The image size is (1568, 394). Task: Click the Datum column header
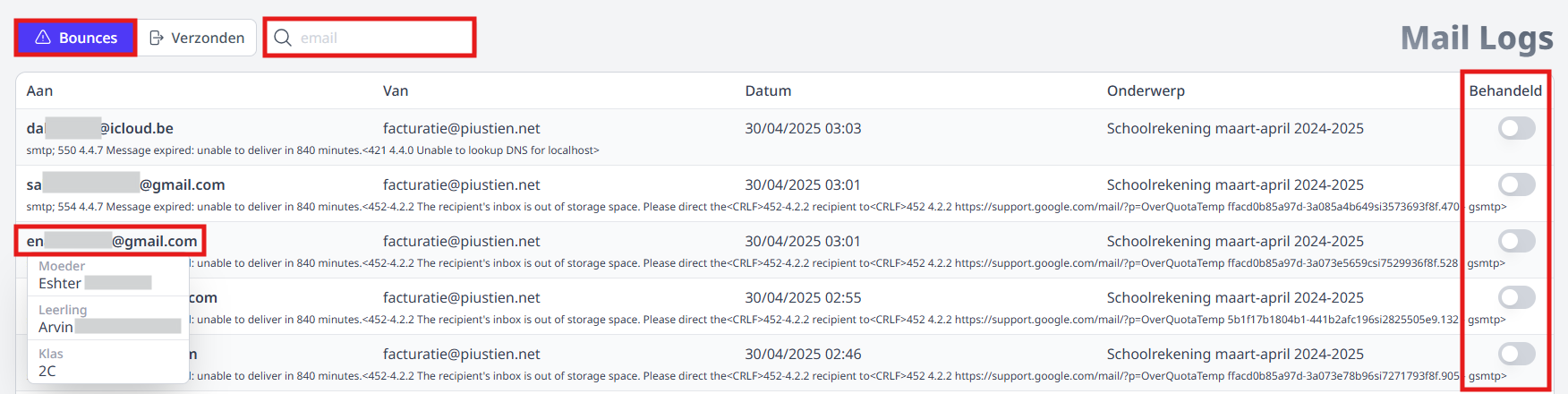click(x=768, y=90)
